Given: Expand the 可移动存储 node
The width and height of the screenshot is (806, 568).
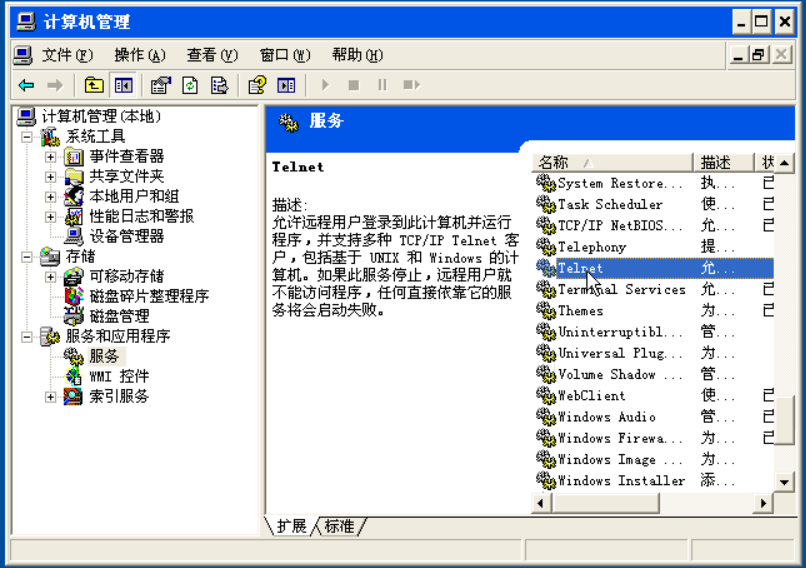Looking at the screenshot, I should 50,277.
